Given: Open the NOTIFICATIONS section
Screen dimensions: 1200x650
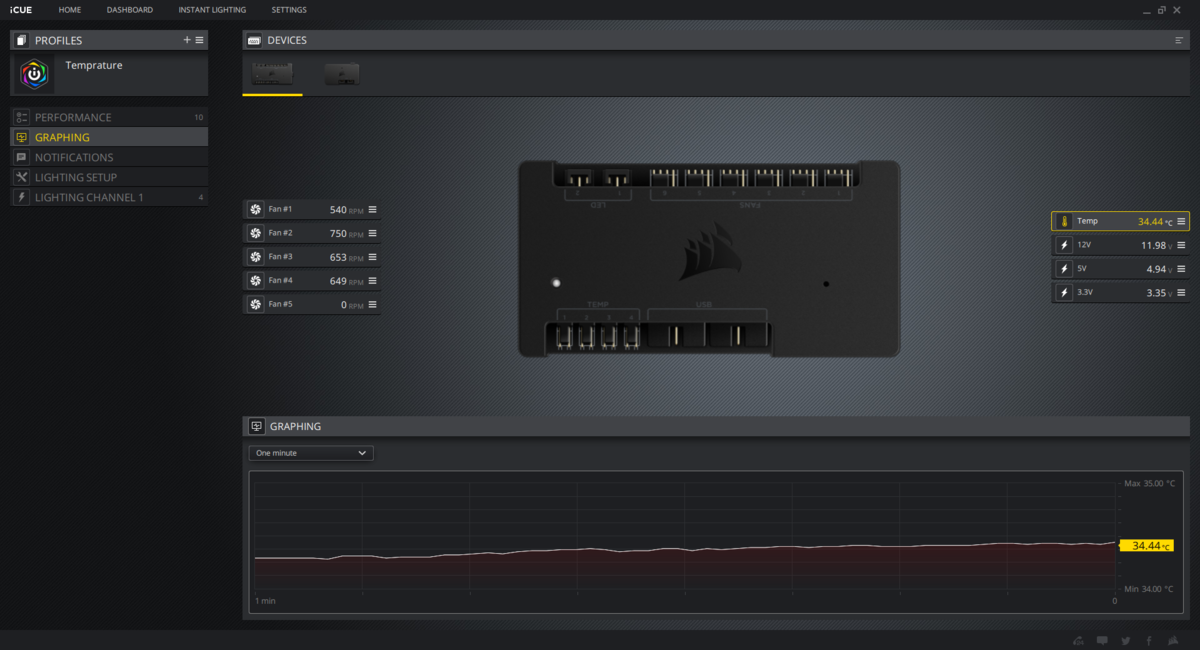Looking at the screenshot, I should click(x=109, y=157).
